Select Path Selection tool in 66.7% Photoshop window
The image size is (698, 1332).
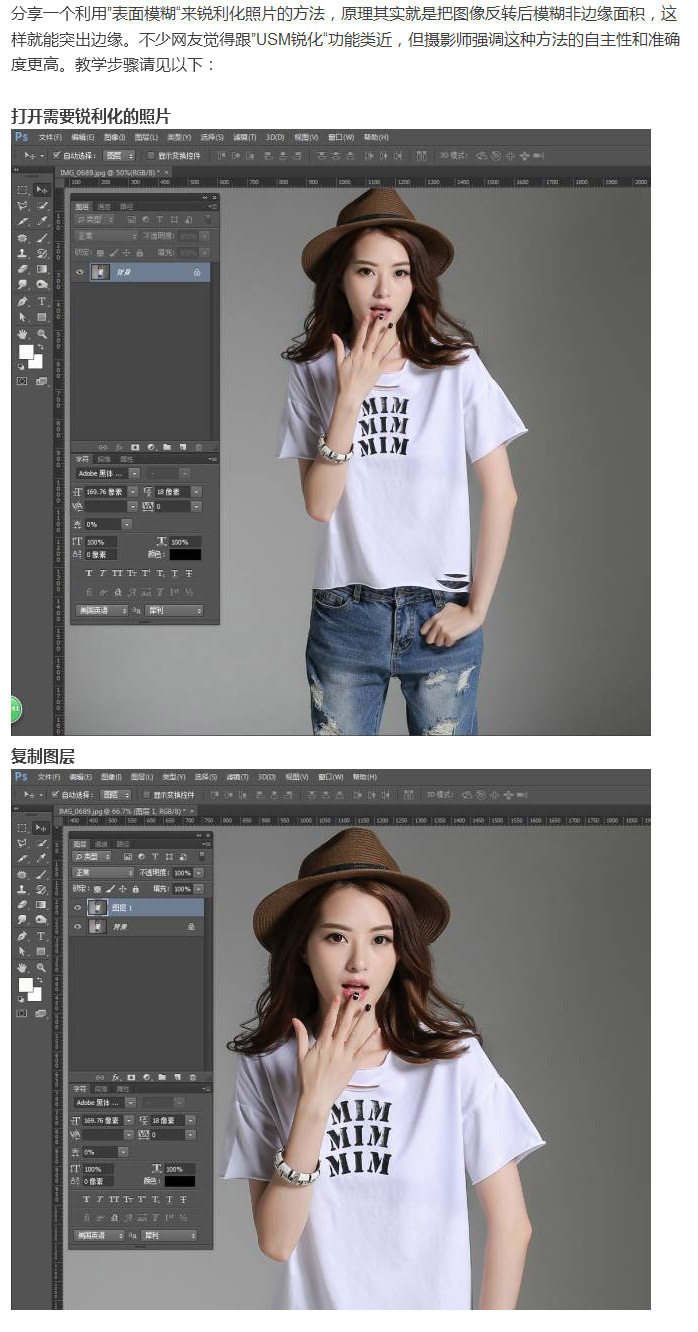coord(22,951)
